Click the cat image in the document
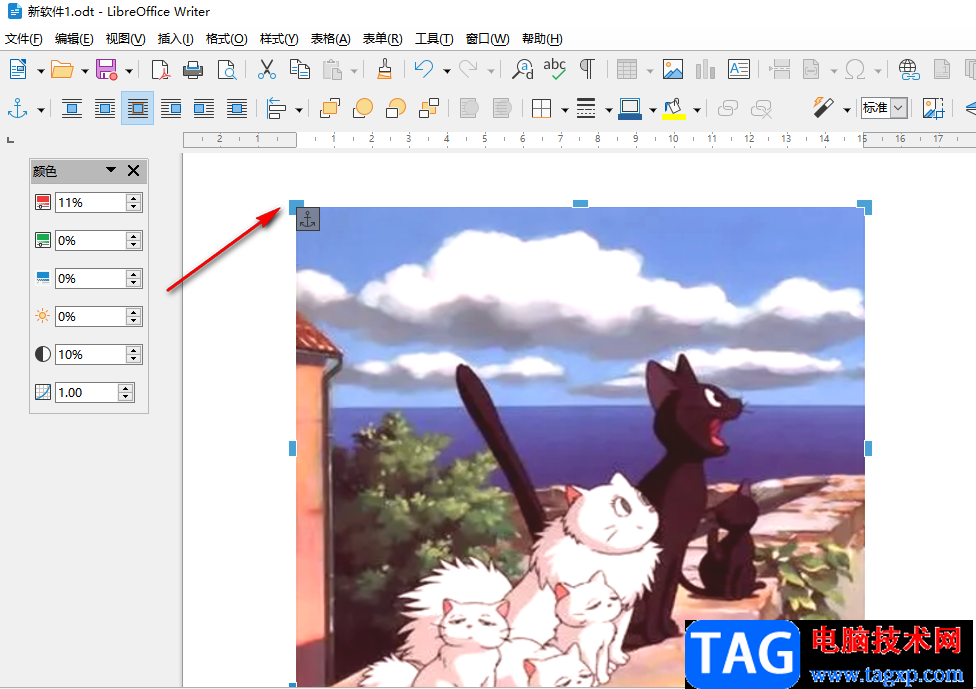 580,447
